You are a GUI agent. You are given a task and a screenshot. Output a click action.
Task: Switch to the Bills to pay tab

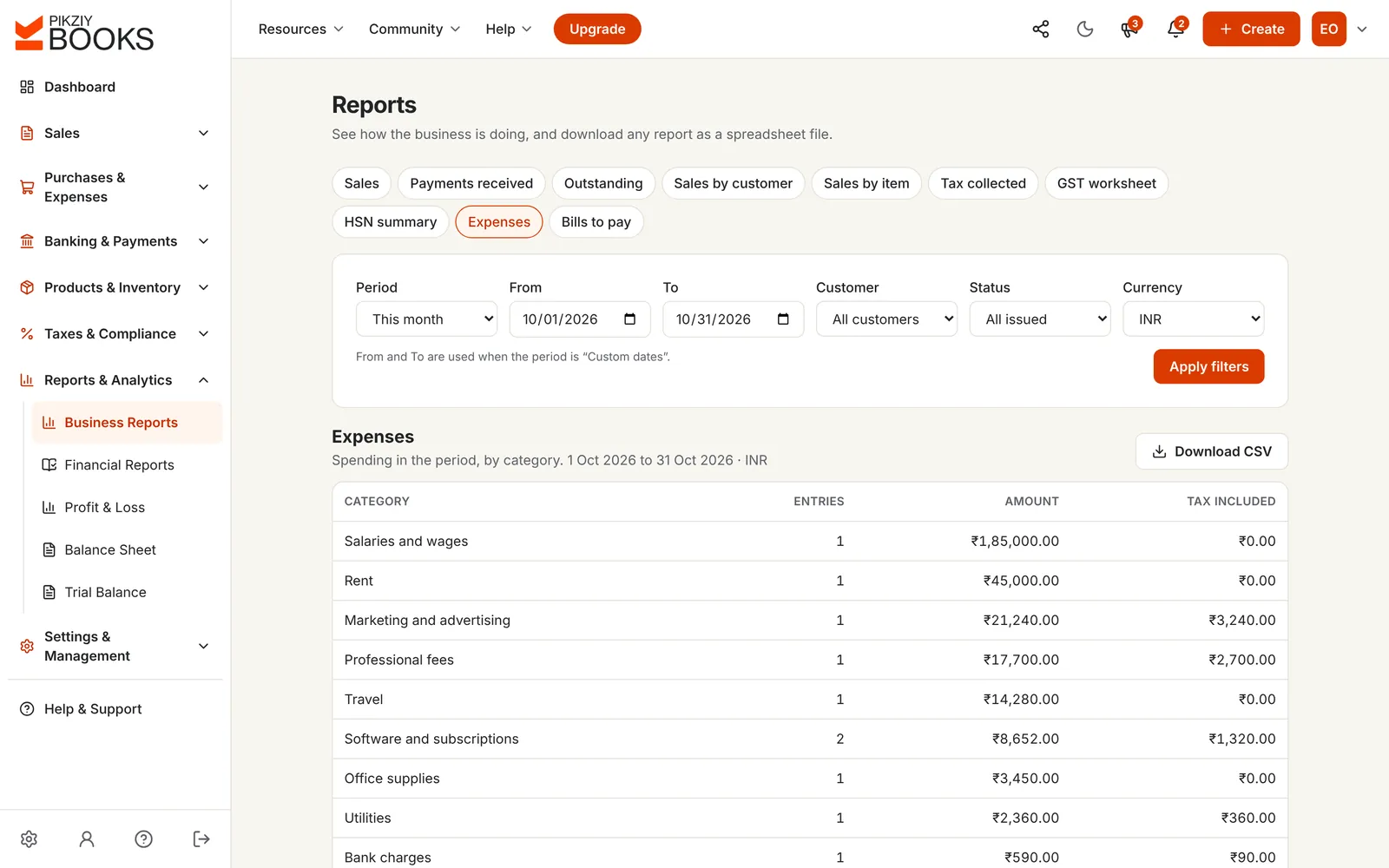[x=596, y=222]
